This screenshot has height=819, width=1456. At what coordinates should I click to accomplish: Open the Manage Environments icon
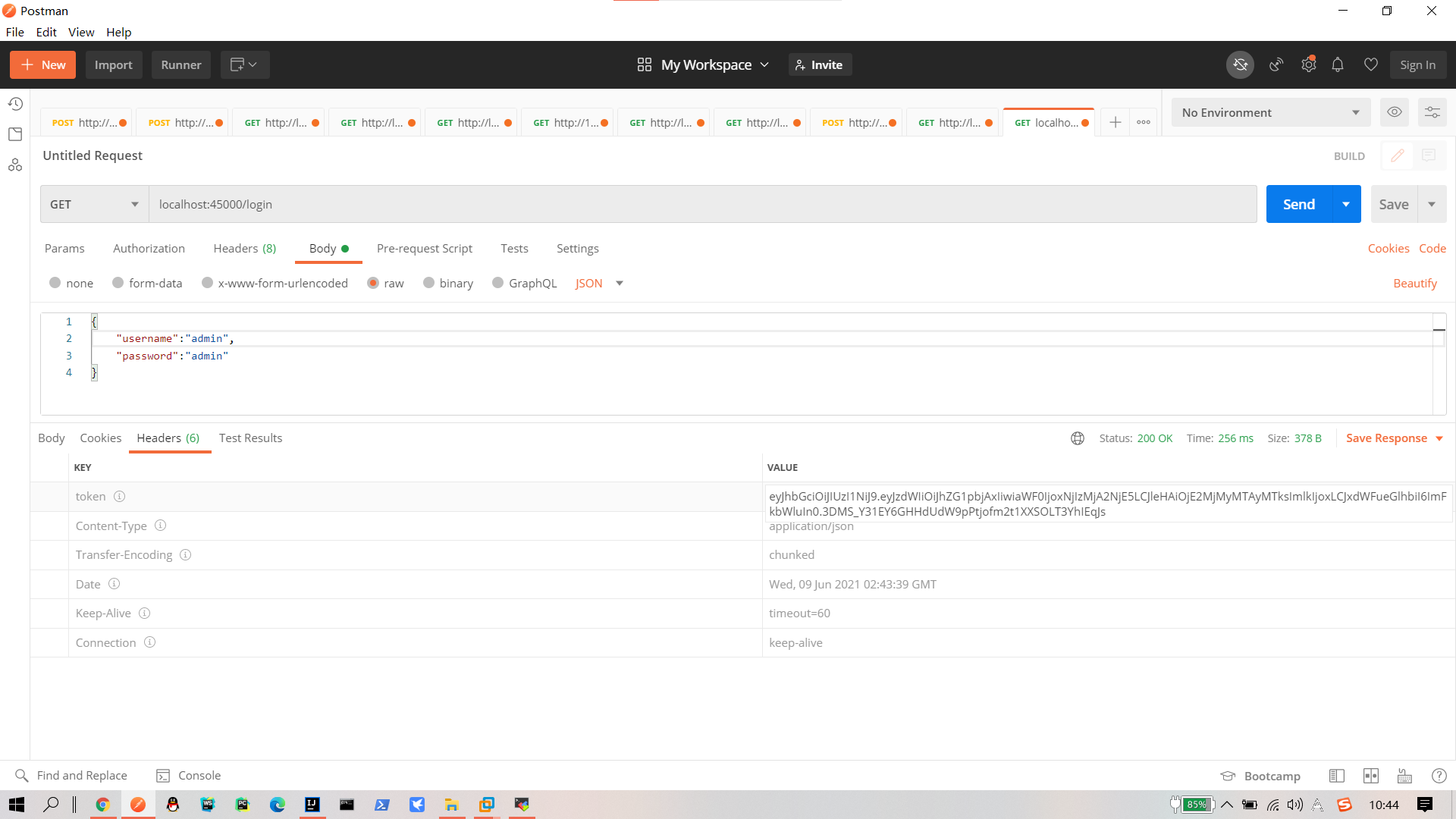1432,112
